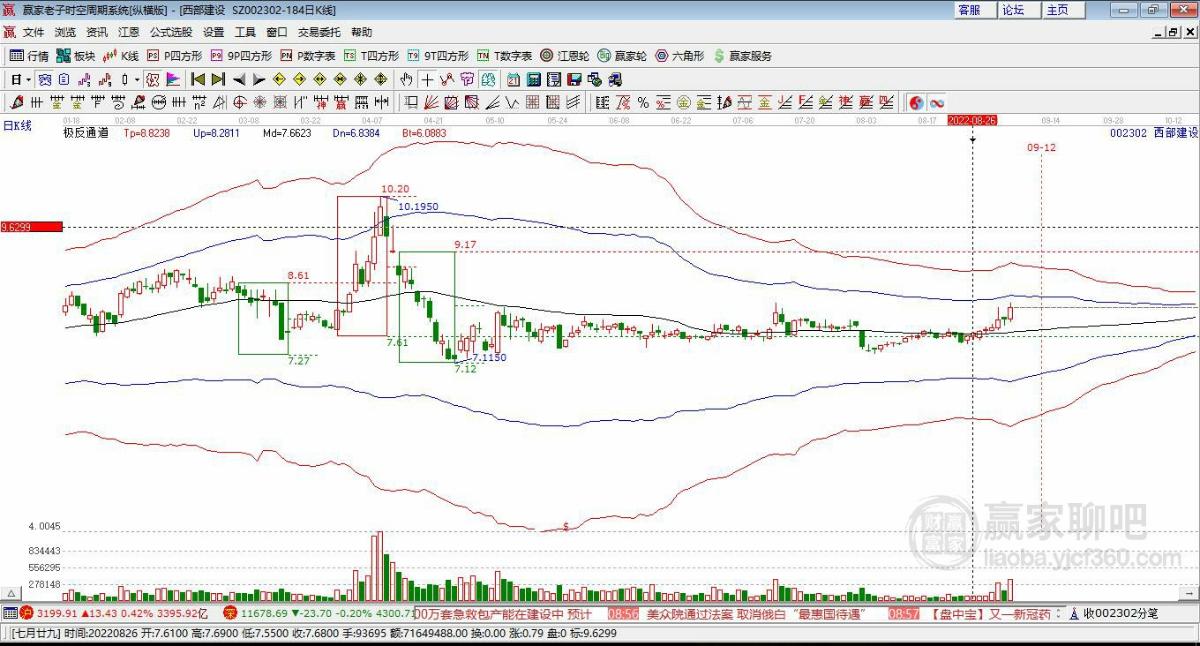
Task: Open the 板块 sector view
Action: [x=76, y=56]
